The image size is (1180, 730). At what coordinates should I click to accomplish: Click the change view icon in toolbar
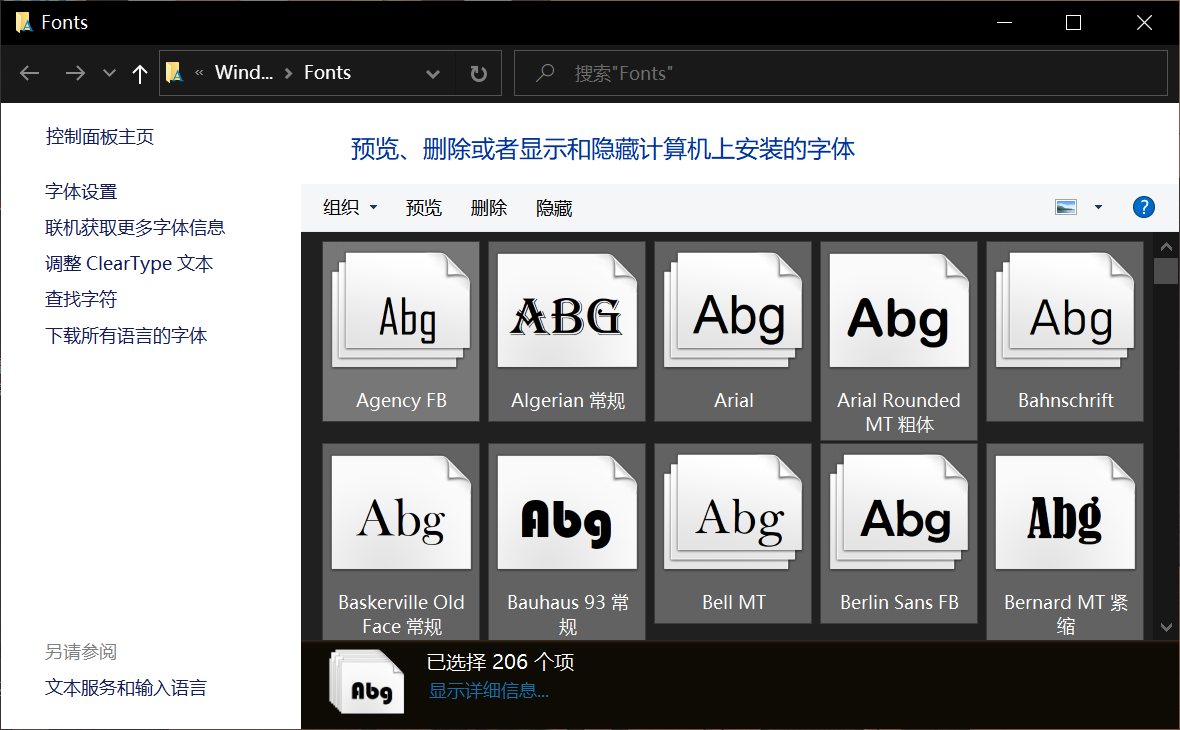pos(1066,207)
